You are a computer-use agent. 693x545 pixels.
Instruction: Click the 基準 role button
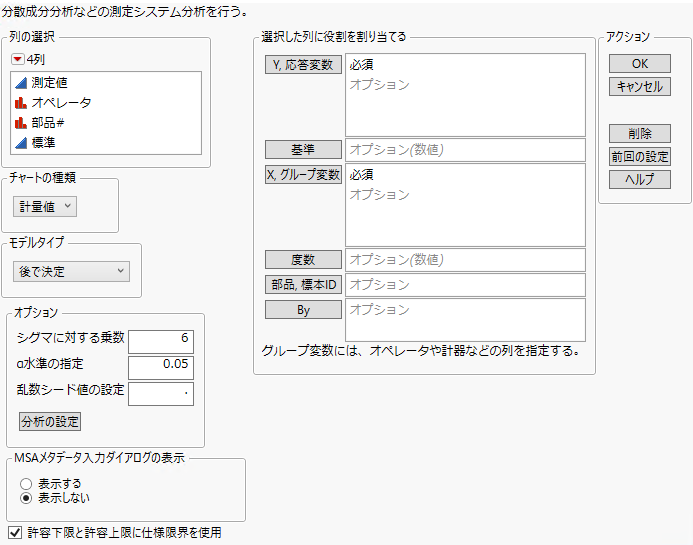[x=303, y=149]
